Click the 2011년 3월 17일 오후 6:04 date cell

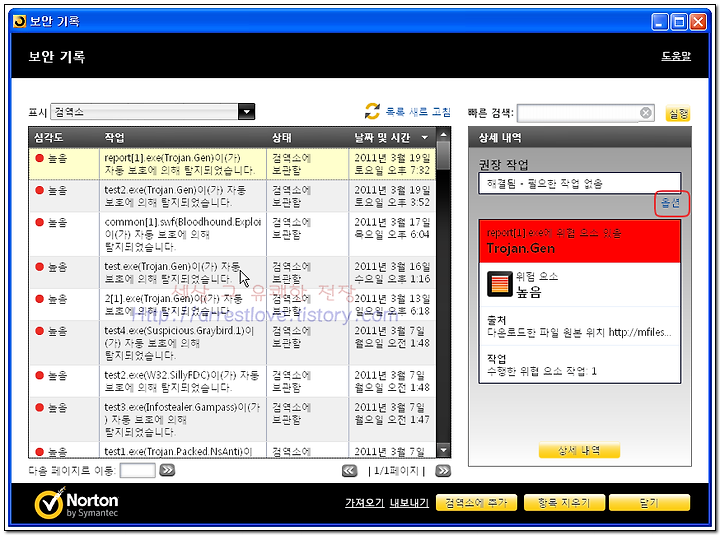392,234
